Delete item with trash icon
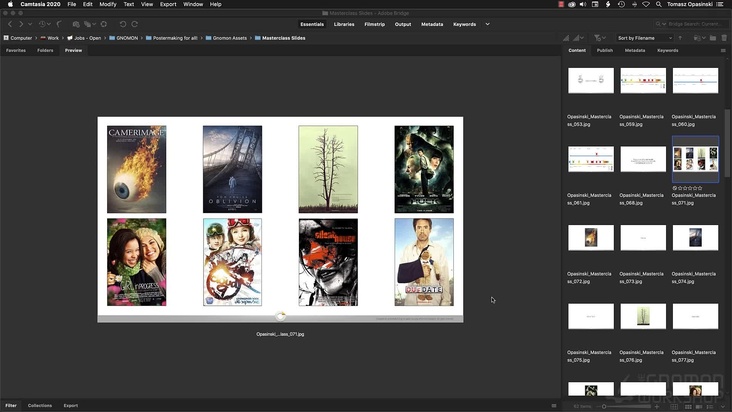 click(724, 38)
